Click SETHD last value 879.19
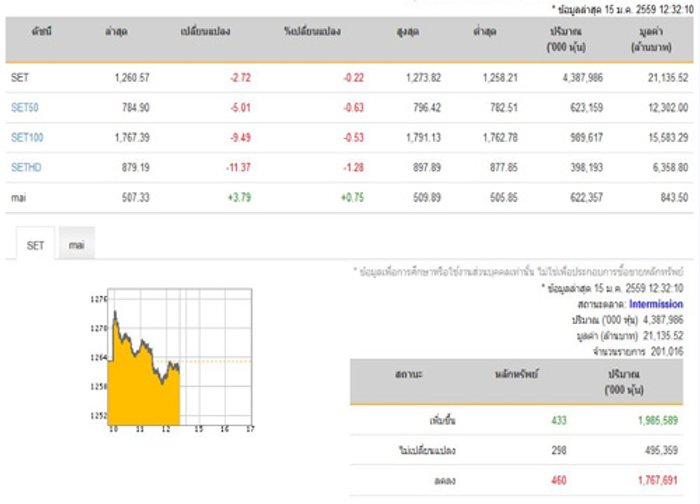The width and height of the screenshot is (700, 504). 136,167
